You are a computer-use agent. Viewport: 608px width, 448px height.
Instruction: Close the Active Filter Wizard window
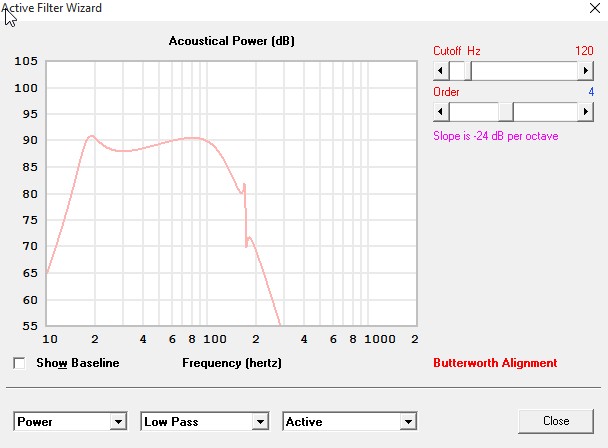595,8
